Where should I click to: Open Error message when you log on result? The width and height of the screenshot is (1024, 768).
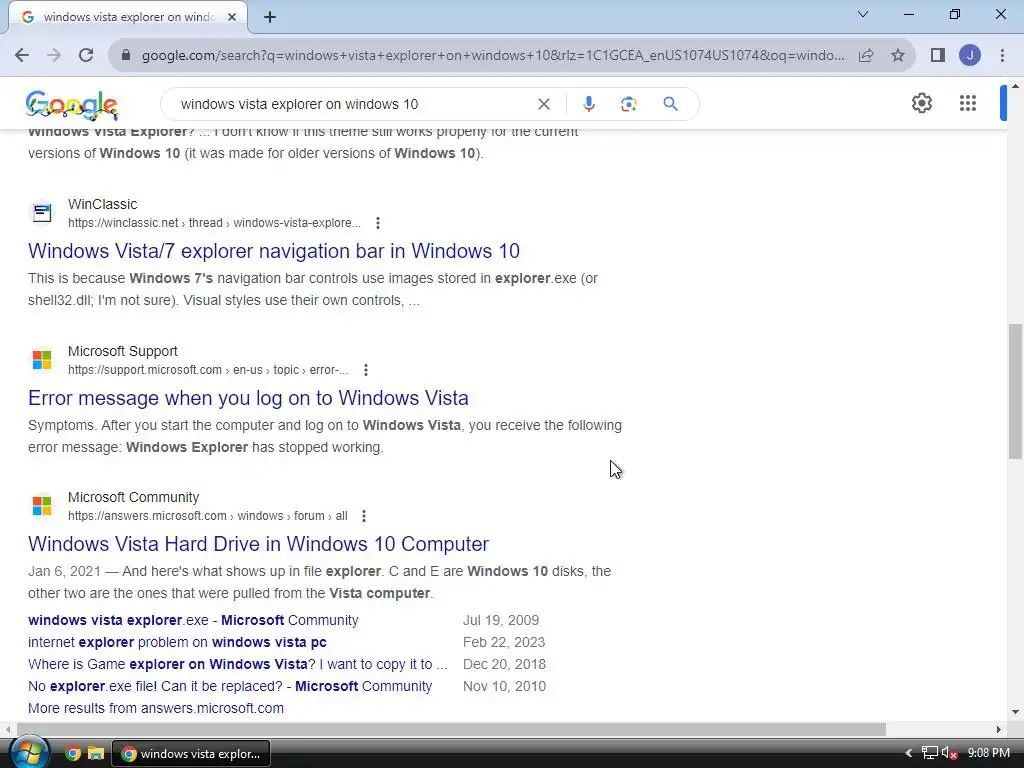click(248, 398)
